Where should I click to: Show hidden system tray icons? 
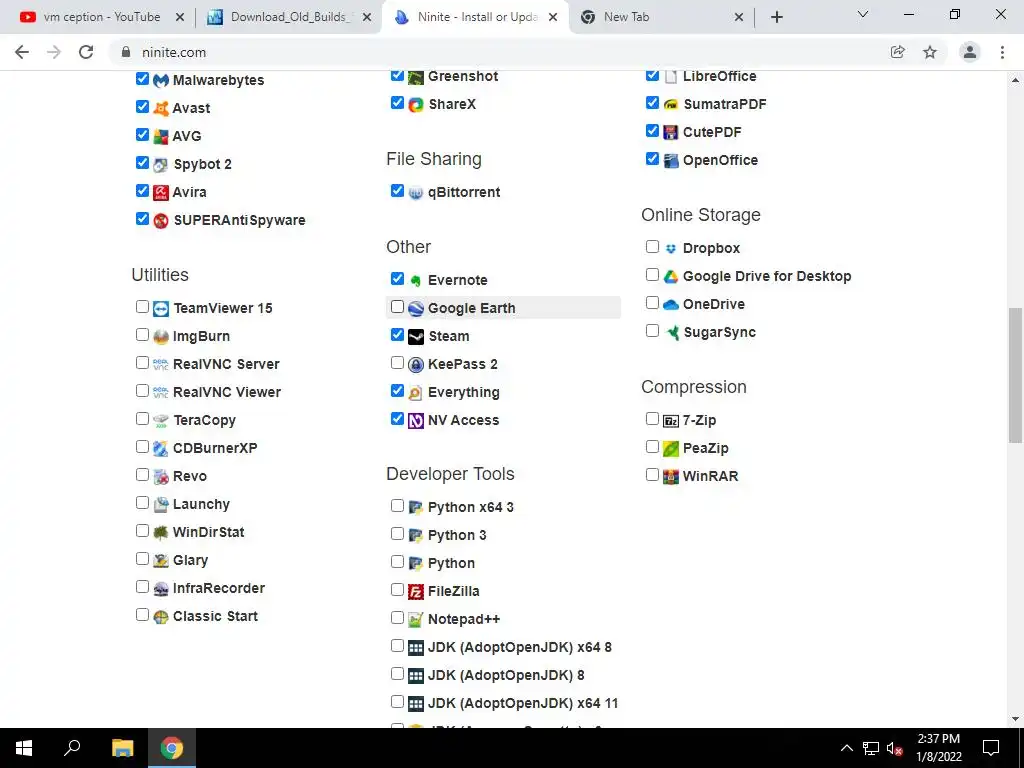pos(846,748)
